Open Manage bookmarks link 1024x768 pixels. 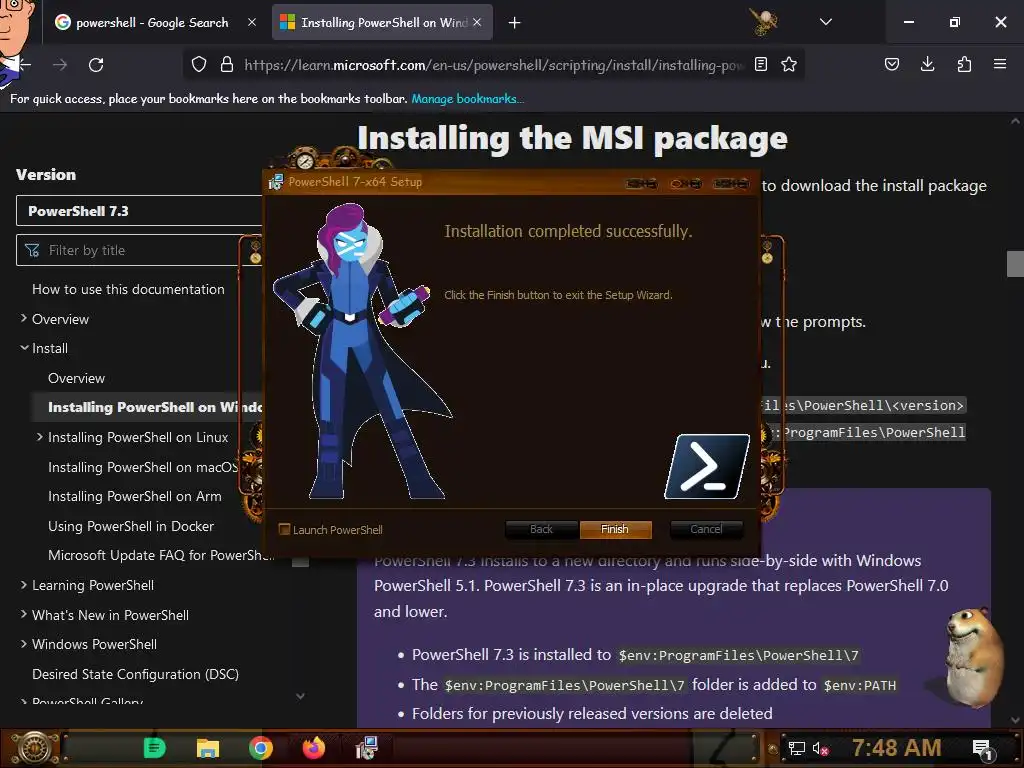(468, 99)
